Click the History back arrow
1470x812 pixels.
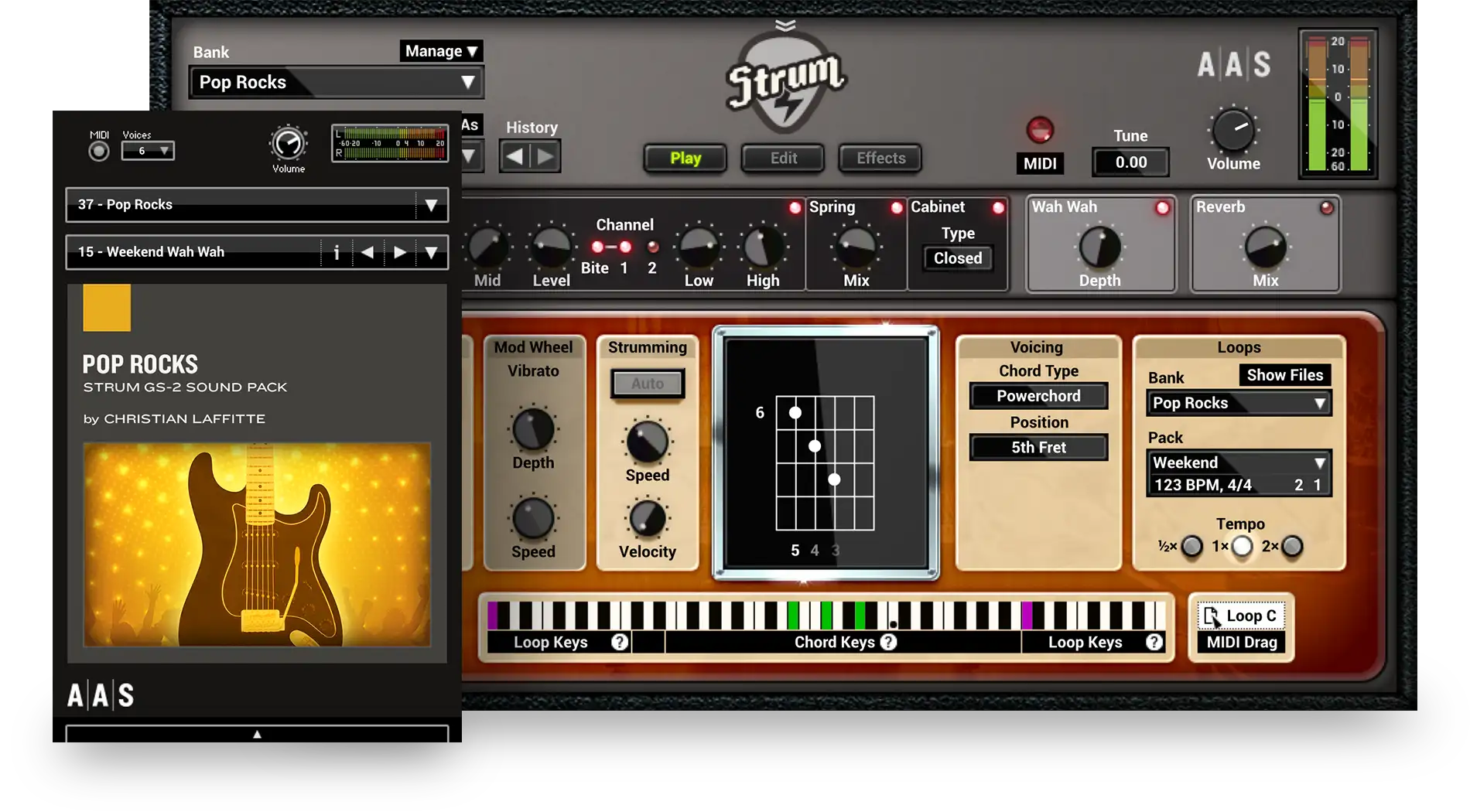pos(514,157)
